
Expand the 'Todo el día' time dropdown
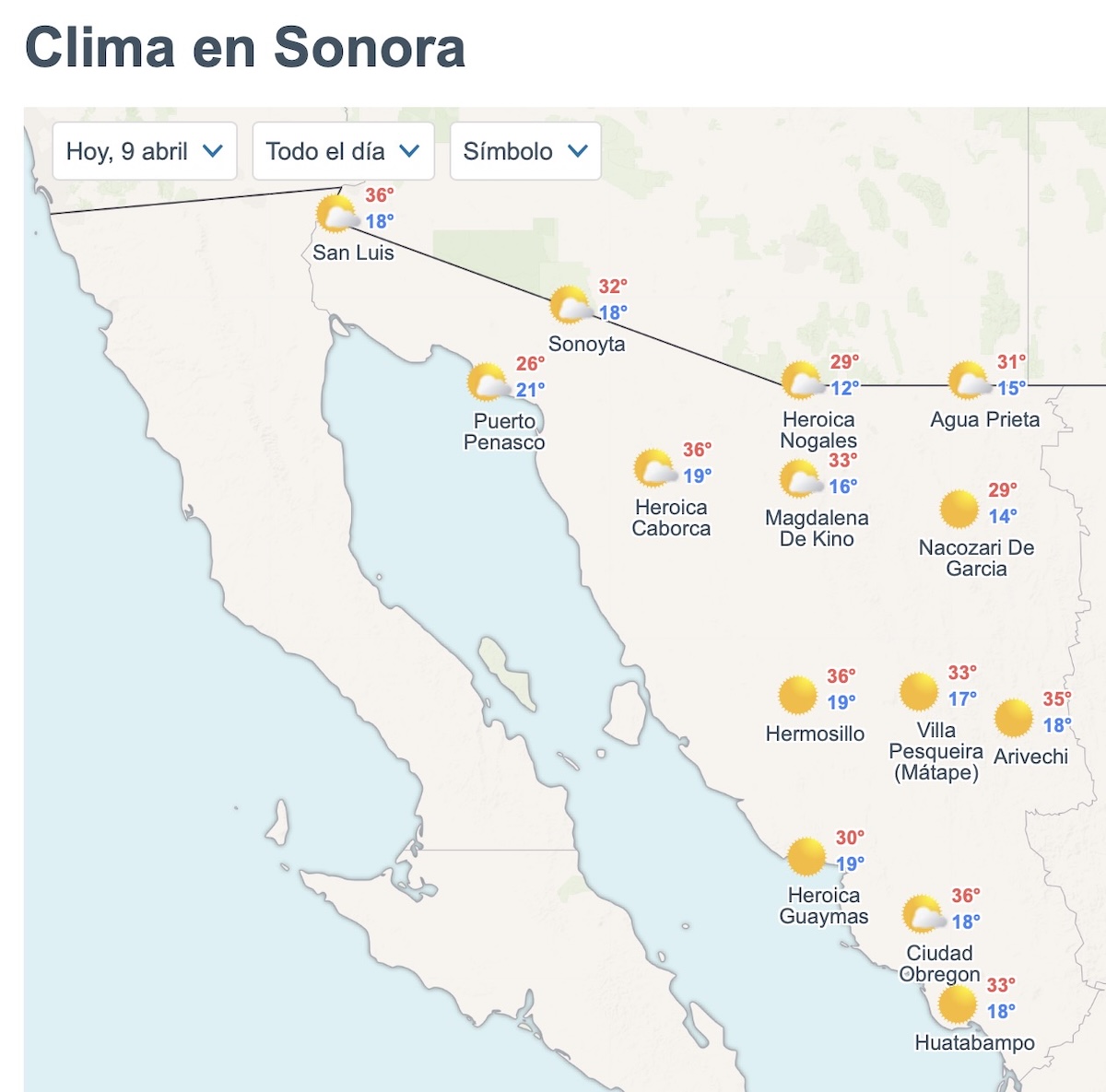point(343,152)
